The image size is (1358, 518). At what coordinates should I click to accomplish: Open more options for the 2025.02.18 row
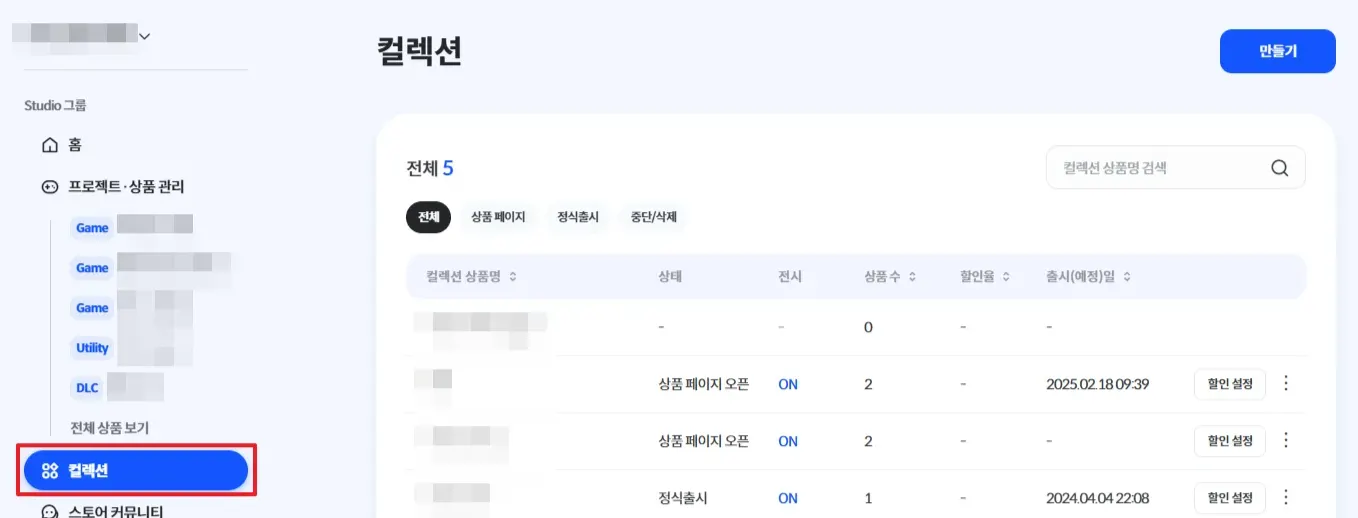tap(1286, 384)
